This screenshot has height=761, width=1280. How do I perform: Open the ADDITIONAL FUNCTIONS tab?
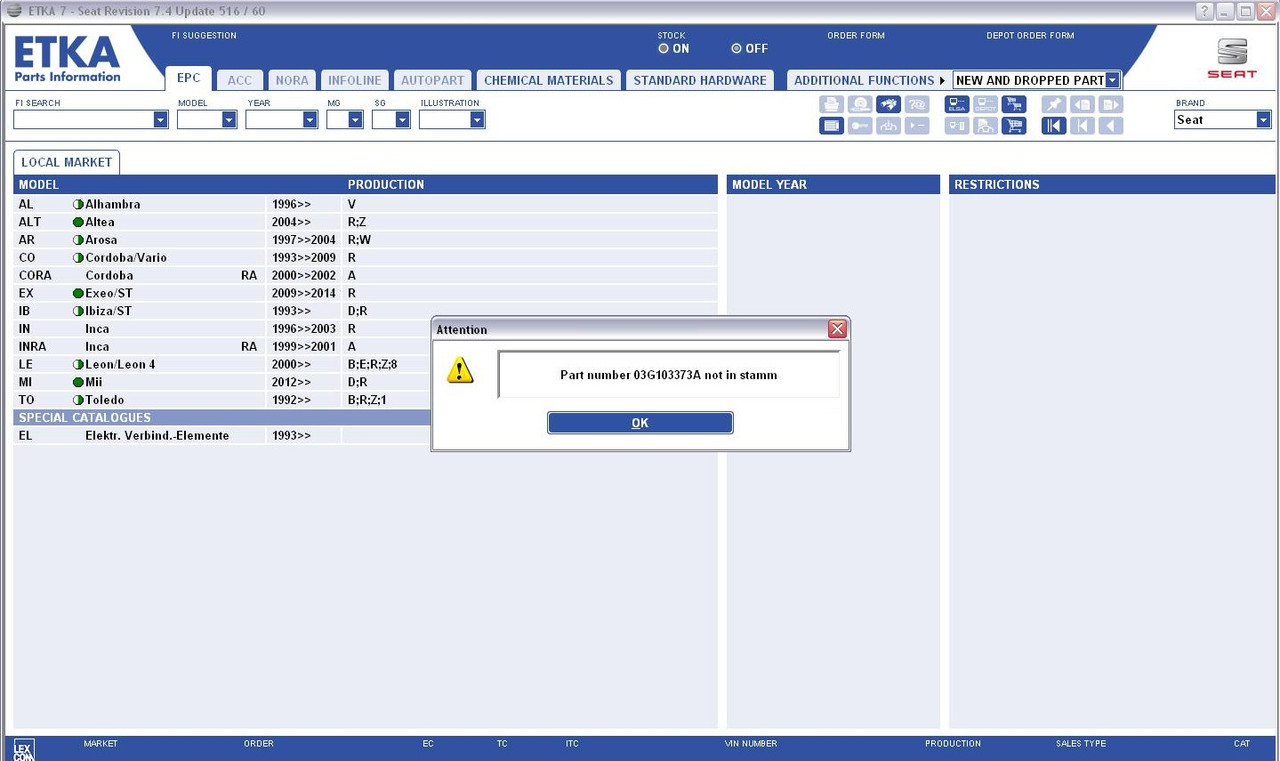click(x=868, y=80)
